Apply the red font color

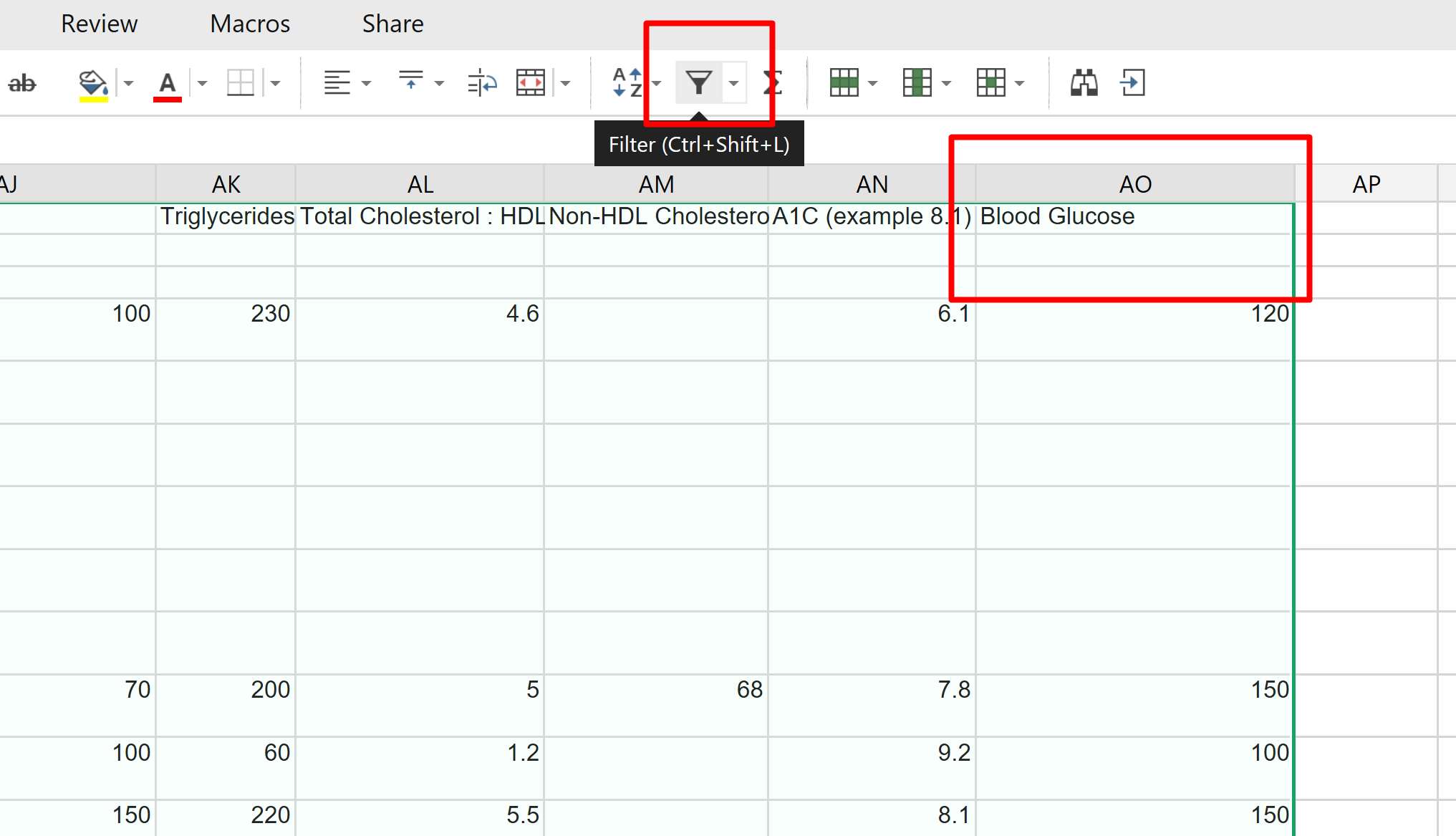(167, 83)
